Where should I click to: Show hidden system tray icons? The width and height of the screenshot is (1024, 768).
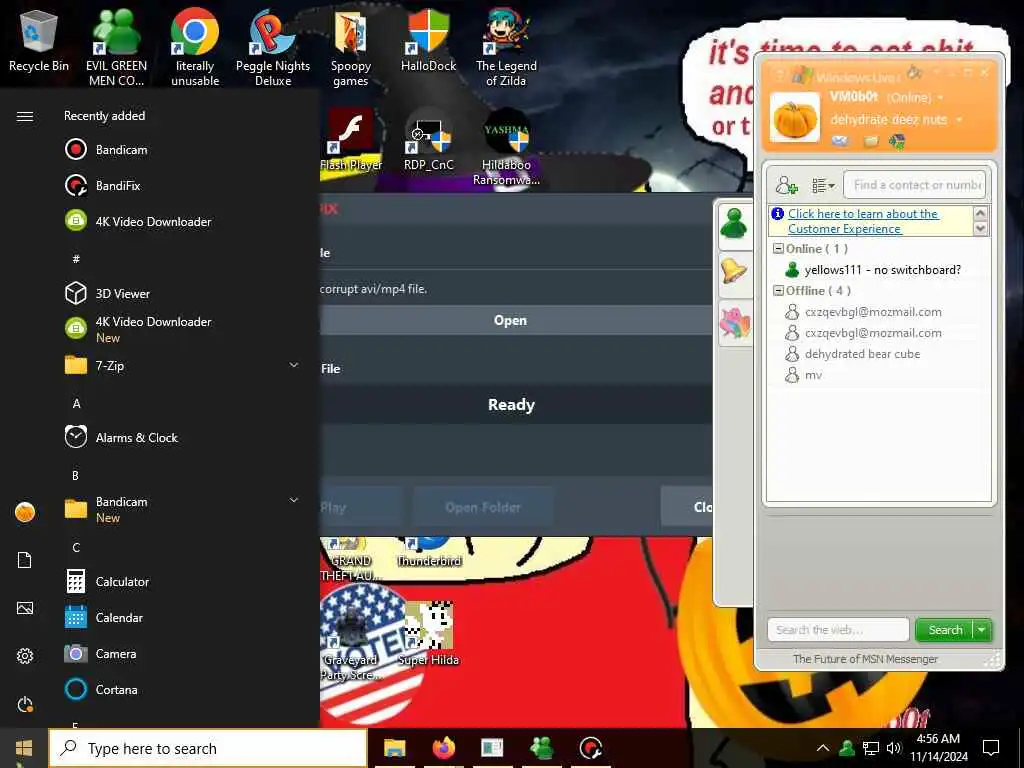point(823,748)
